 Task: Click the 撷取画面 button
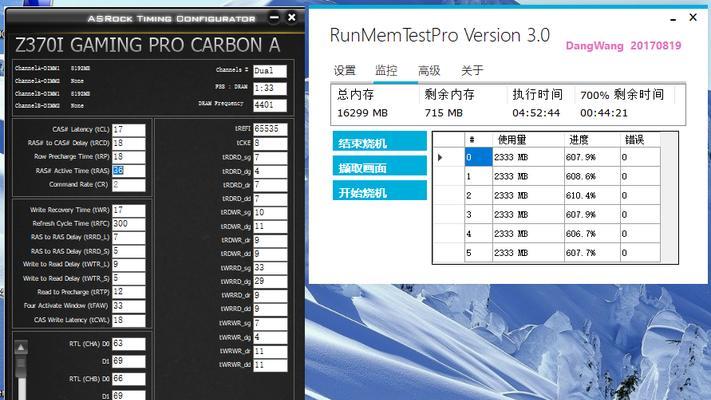tap(380, 166)
